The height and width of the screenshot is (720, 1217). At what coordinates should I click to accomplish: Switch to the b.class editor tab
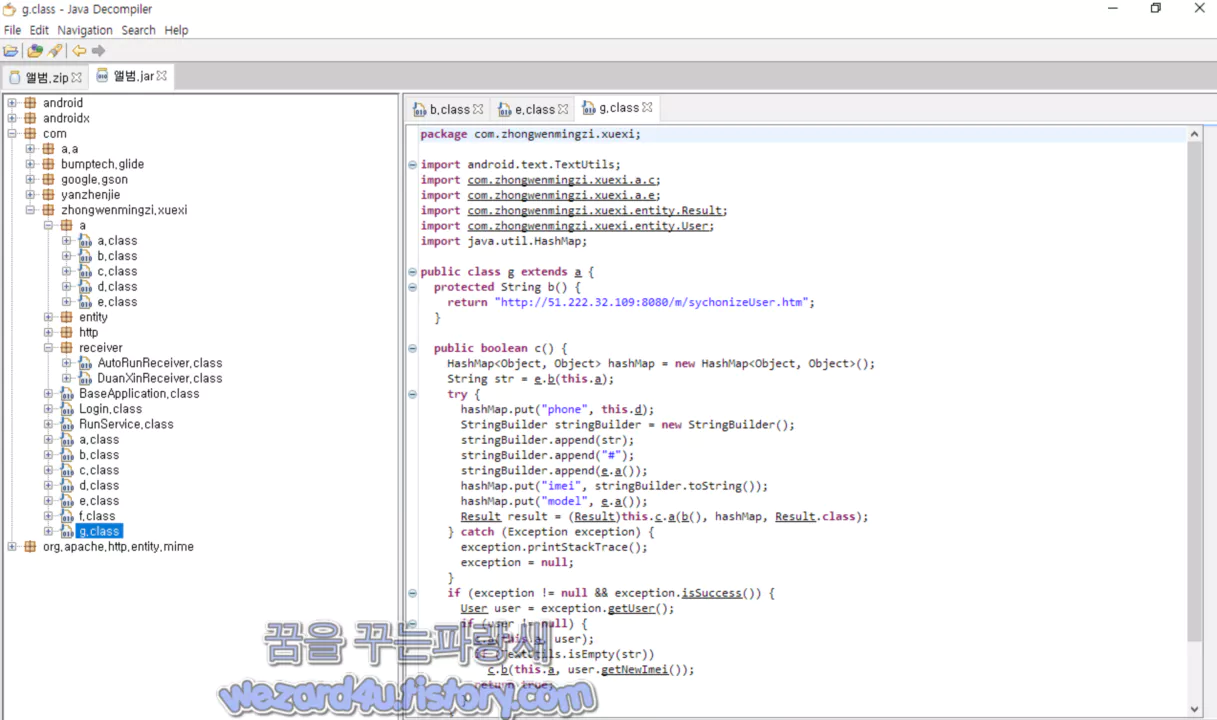449,109
